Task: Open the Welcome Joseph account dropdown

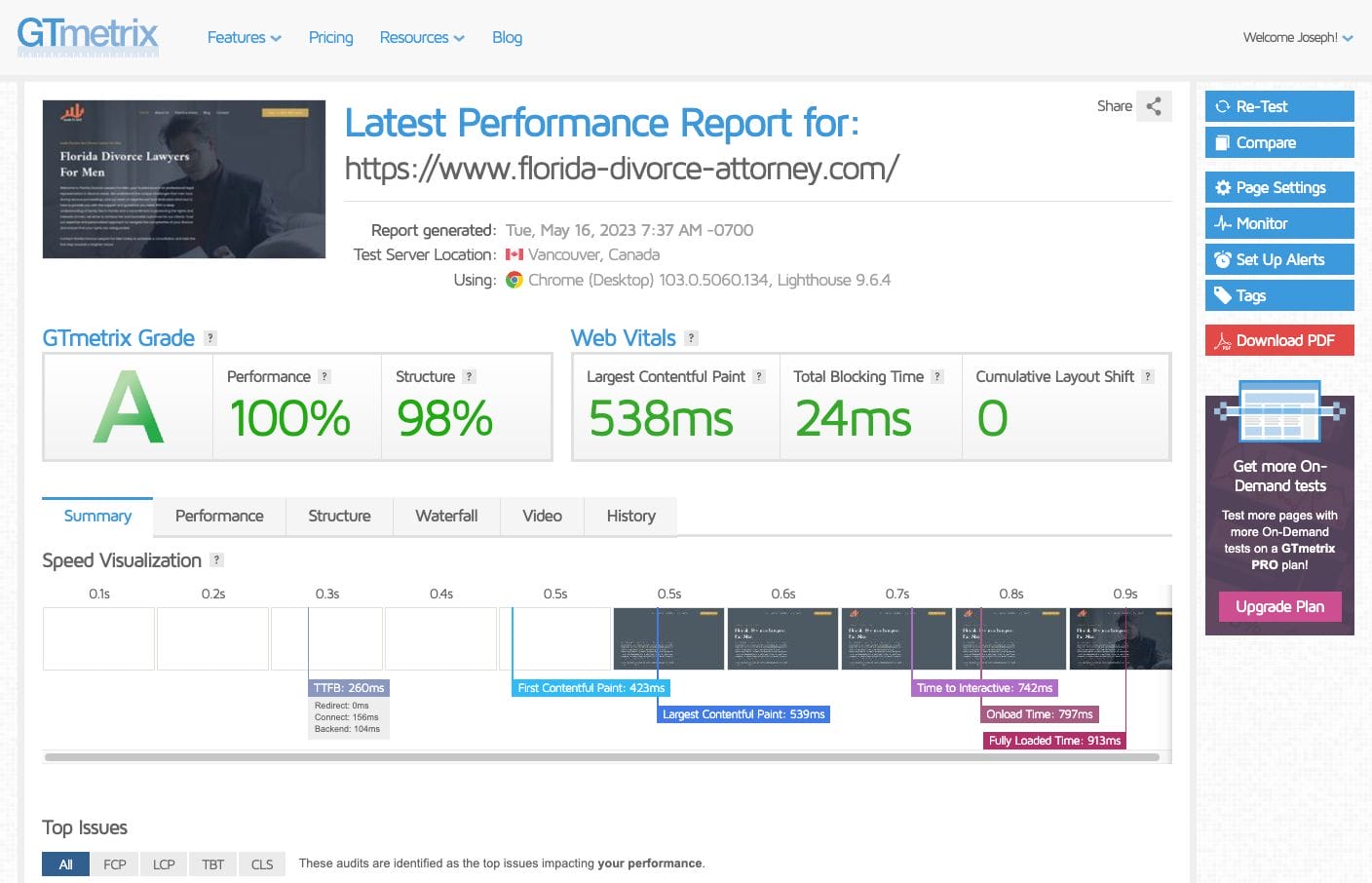Action: [x=1297, y=37]
